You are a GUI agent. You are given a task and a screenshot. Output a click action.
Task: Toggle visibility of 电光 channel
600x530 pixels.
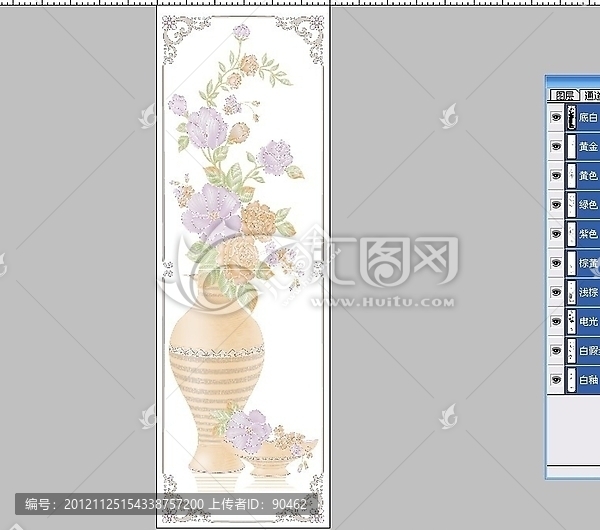(x=556, y=321)
